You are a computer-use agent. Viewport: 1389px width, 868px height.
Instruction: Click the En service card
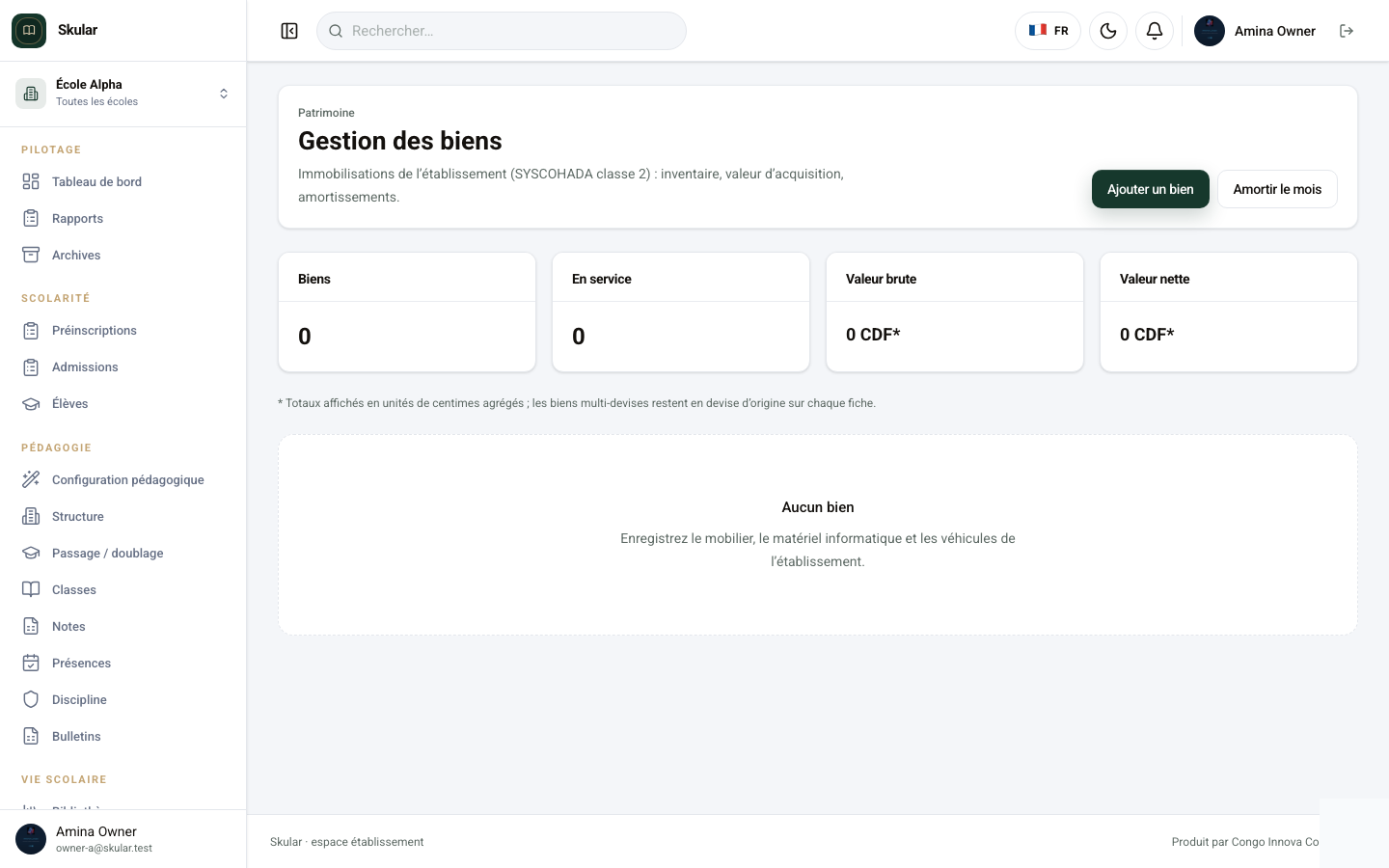click(x=681, y=312)
